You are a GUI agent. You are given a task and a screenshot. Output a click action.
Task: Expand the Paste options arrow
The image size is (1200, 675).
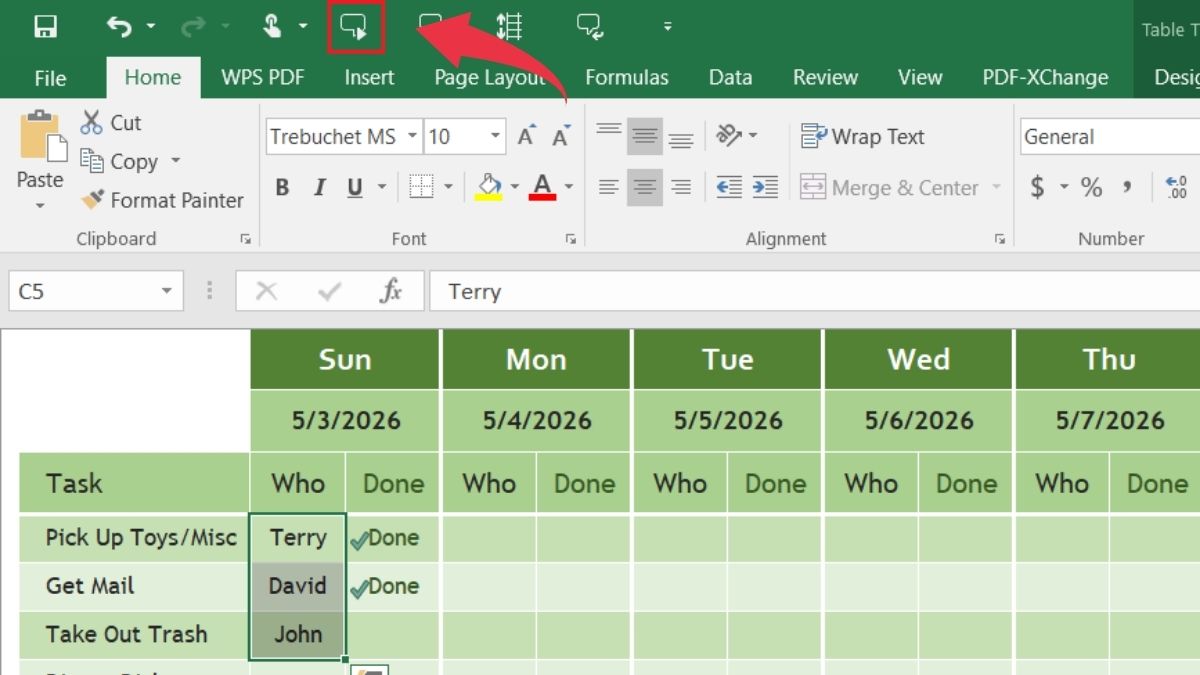[40, 206]
